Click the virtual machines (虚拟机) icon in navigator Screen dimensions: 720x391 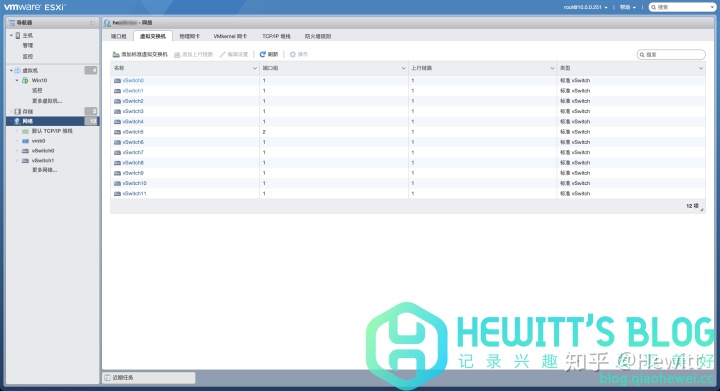[17, 70]
